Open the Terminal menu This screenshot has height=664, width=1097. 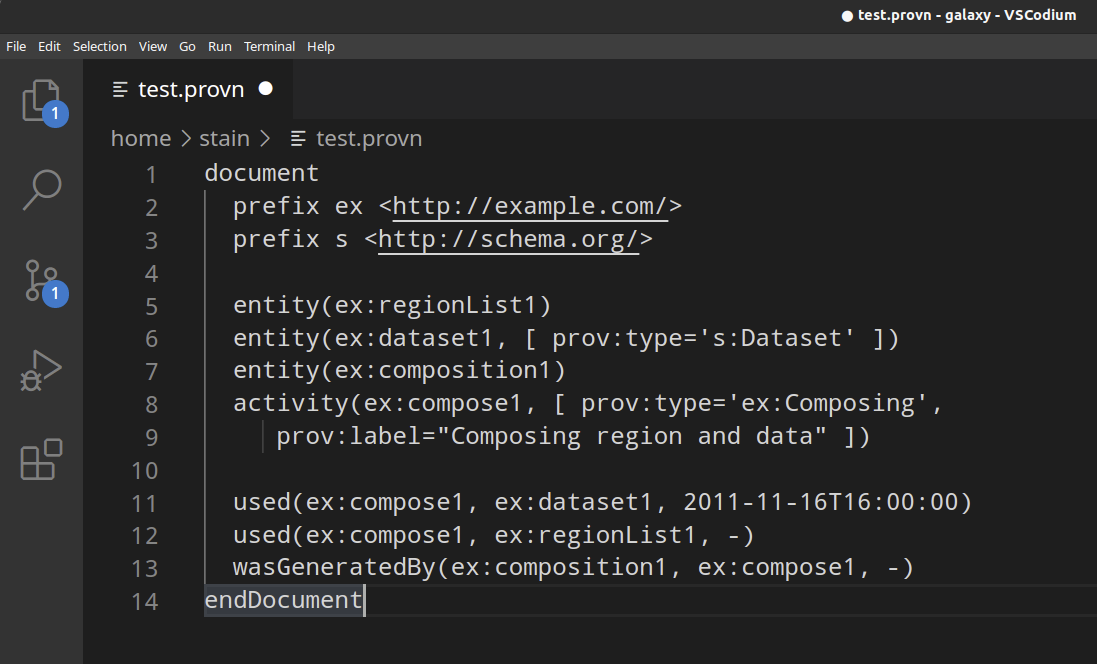click(269, 46)
